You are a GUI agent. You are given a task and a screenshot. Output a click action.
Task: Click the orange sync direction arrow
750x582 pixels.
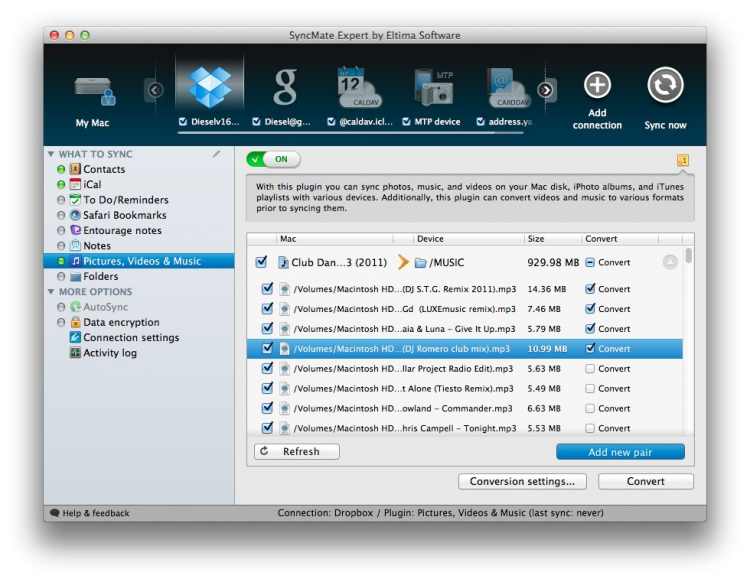coord(403,262)
